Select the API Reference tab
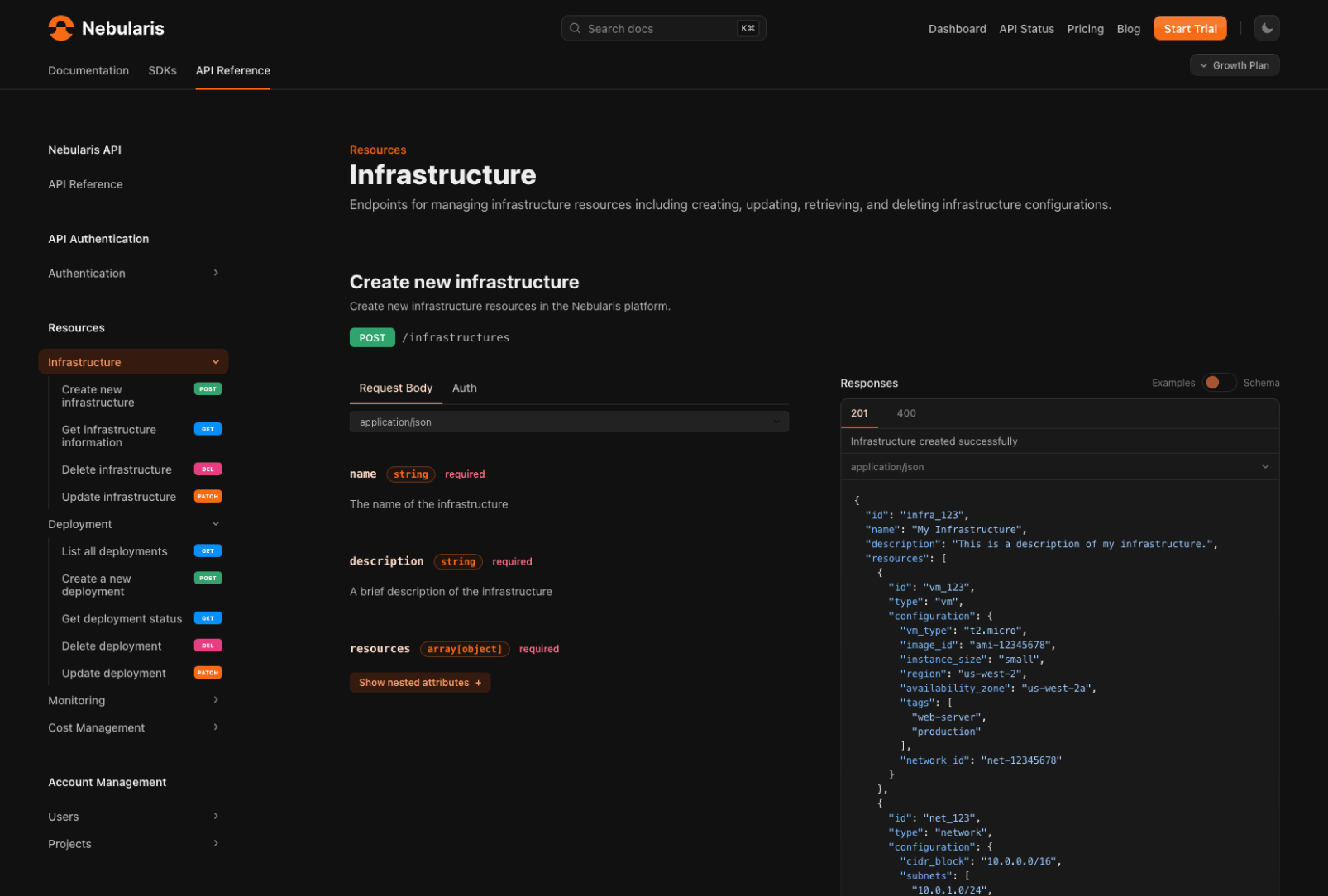1328x896 pixels. click(x=233, y=71)
